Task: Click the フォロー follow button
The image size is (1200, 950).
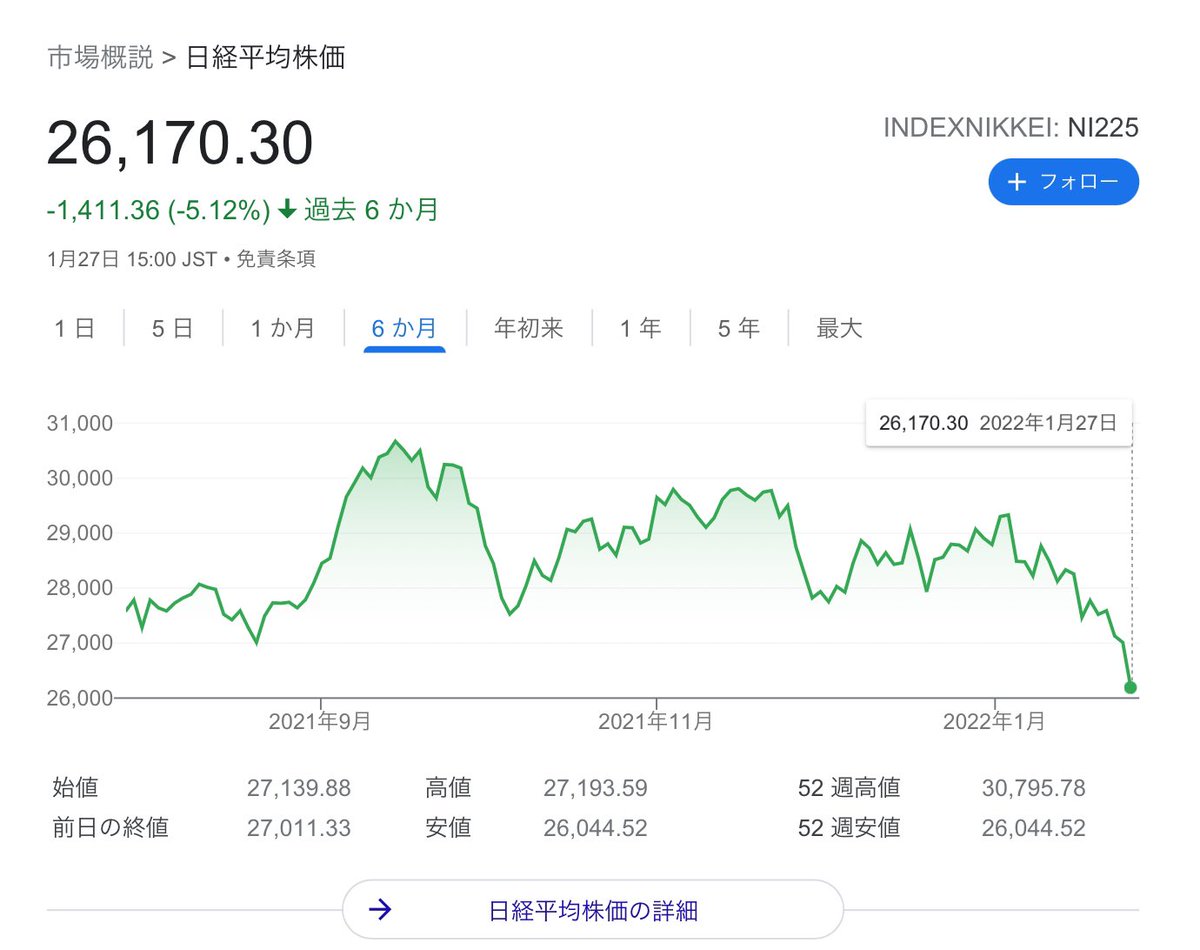Action: [x=1063, y=182]
